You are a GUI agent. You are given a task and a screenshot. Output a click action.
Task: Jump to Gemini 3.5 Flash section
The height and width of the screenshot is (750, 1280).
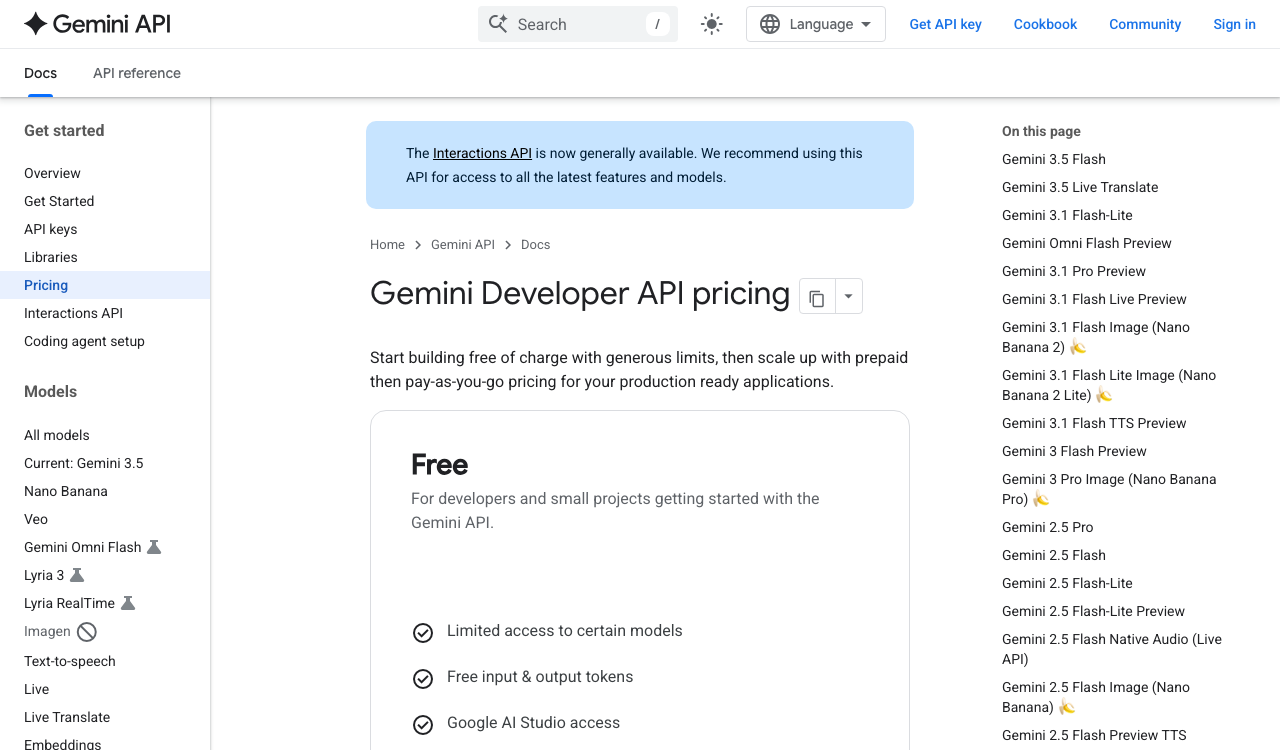click(1054, 159)
